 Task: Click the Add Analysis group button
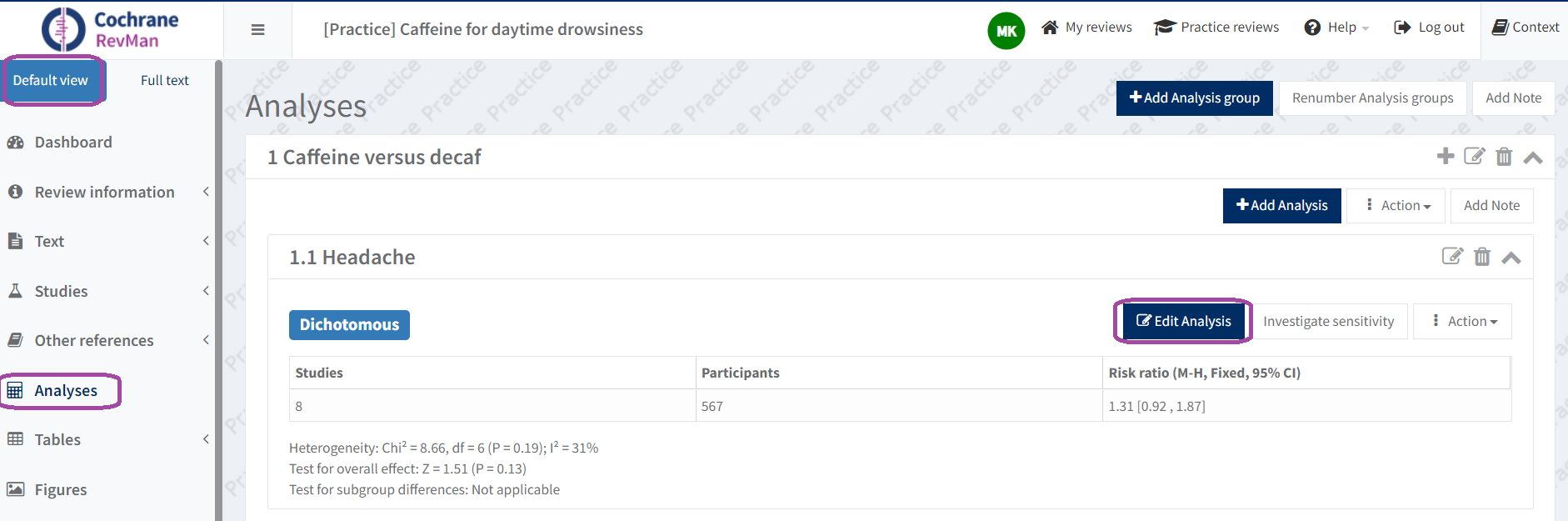1194,98
